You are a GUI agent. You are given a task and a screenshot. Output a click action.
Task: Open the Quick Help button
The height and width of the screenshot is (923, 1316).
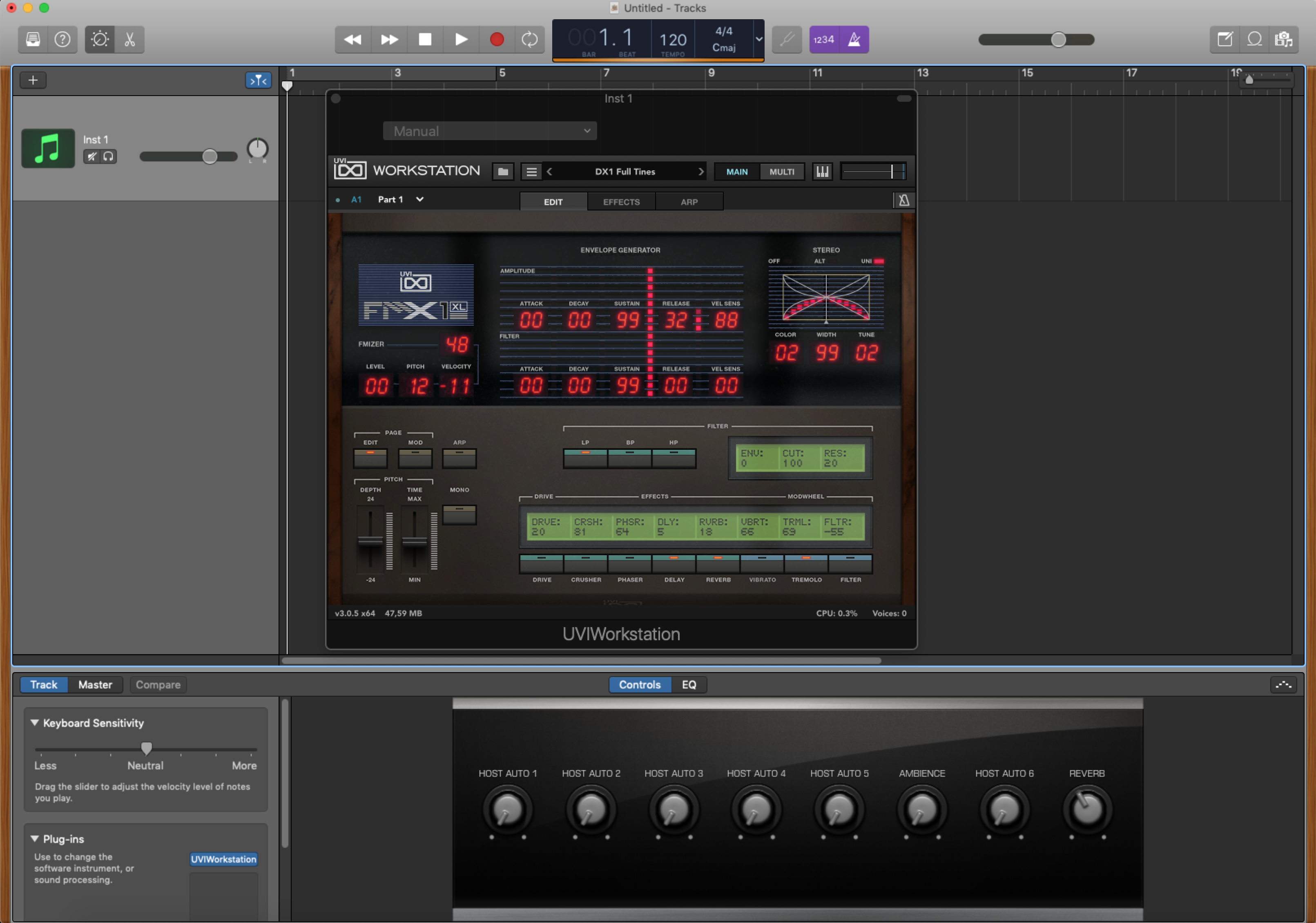62,40
